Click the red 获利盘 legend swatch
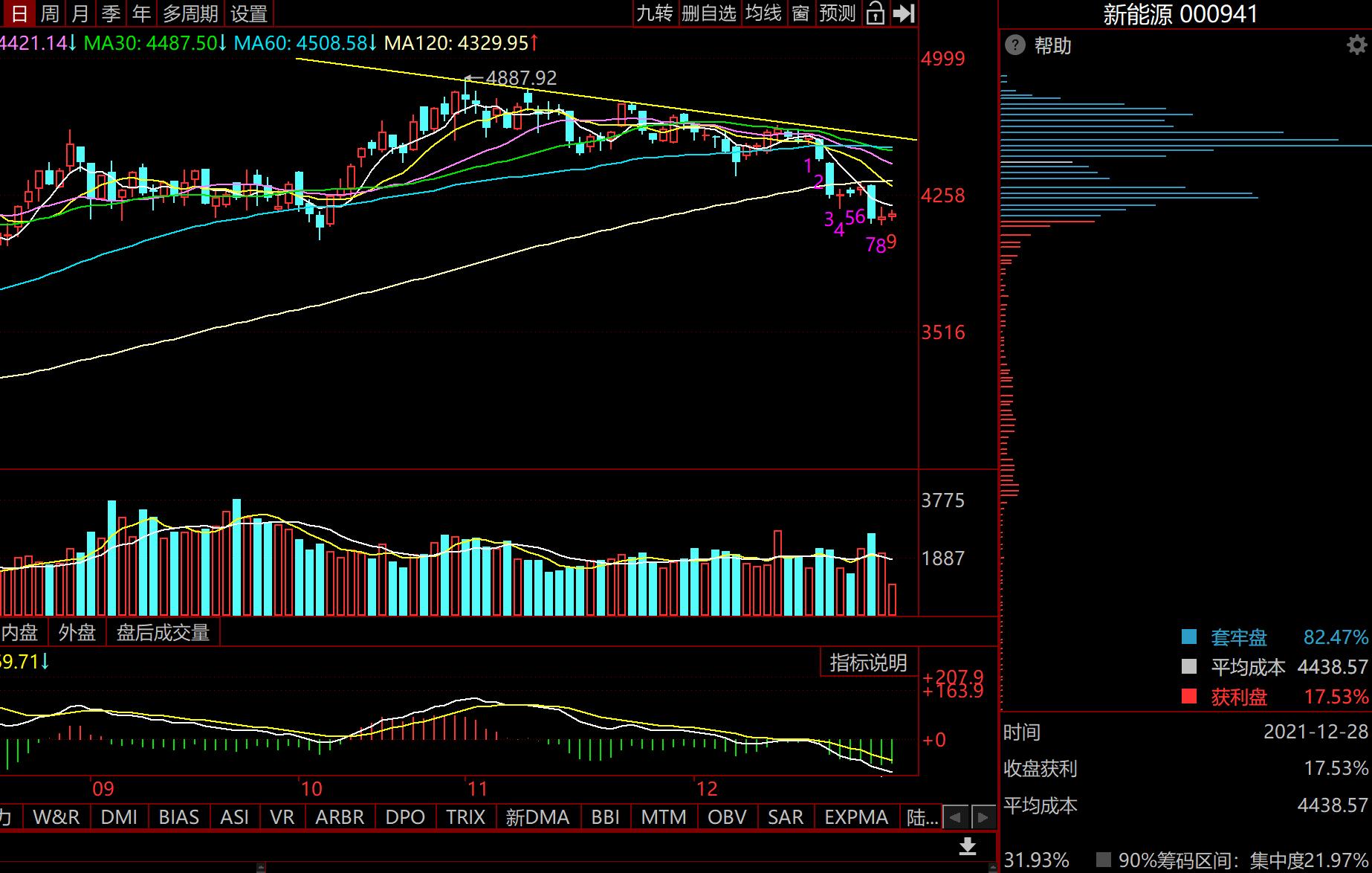The width and height of the screenshot is (1372, 873). click(x=1189, y=696)
